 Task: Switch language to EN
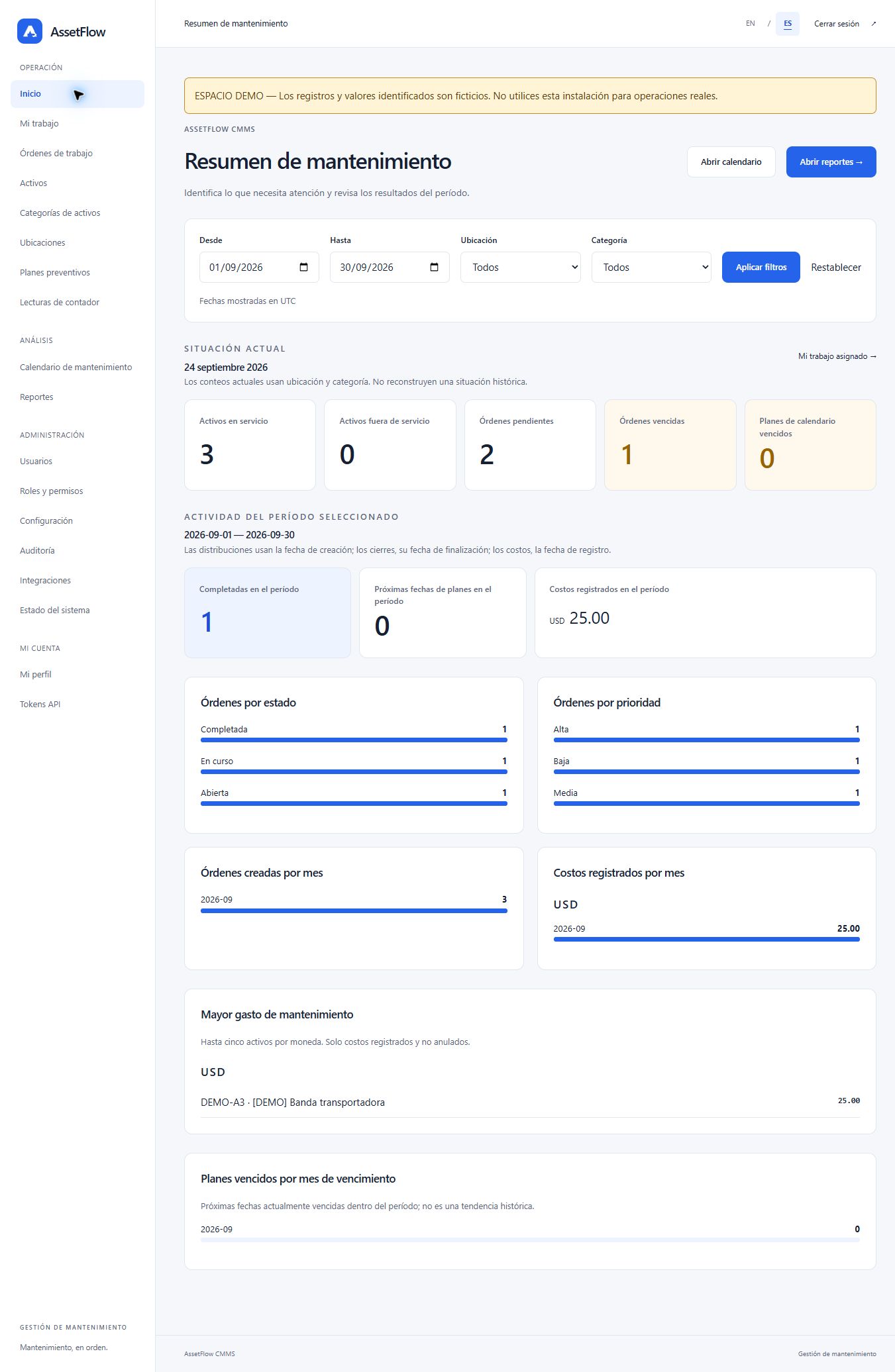750,24
